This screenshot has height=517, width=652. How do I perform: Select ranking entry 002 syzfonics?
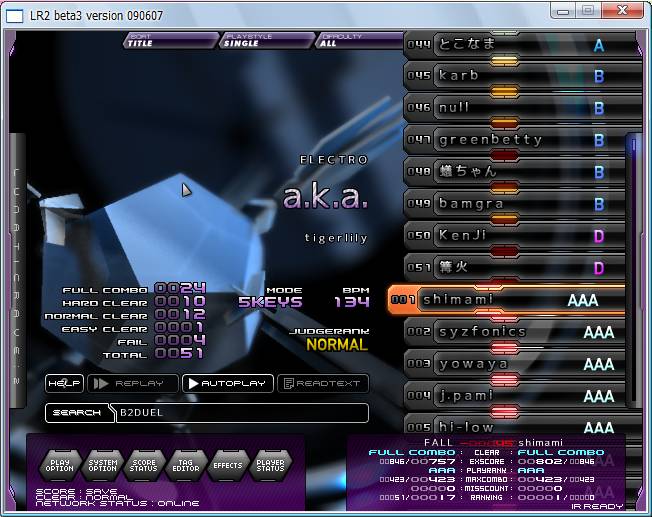[x=516, y=332]
